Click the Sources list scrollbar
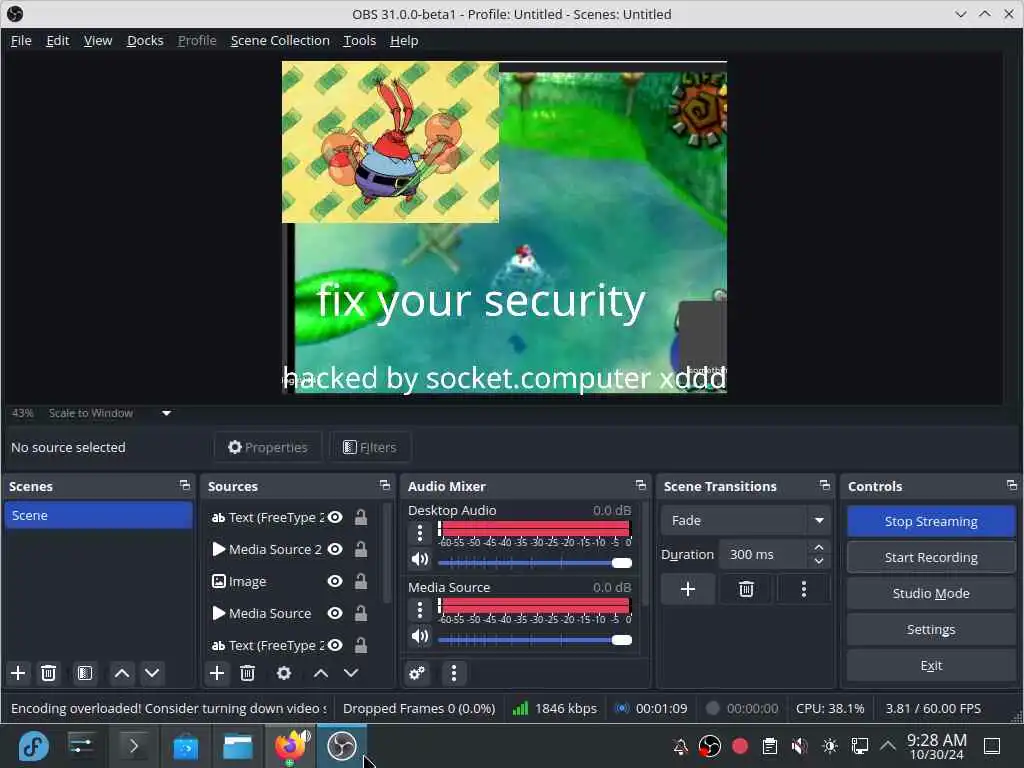 (387, 552)
